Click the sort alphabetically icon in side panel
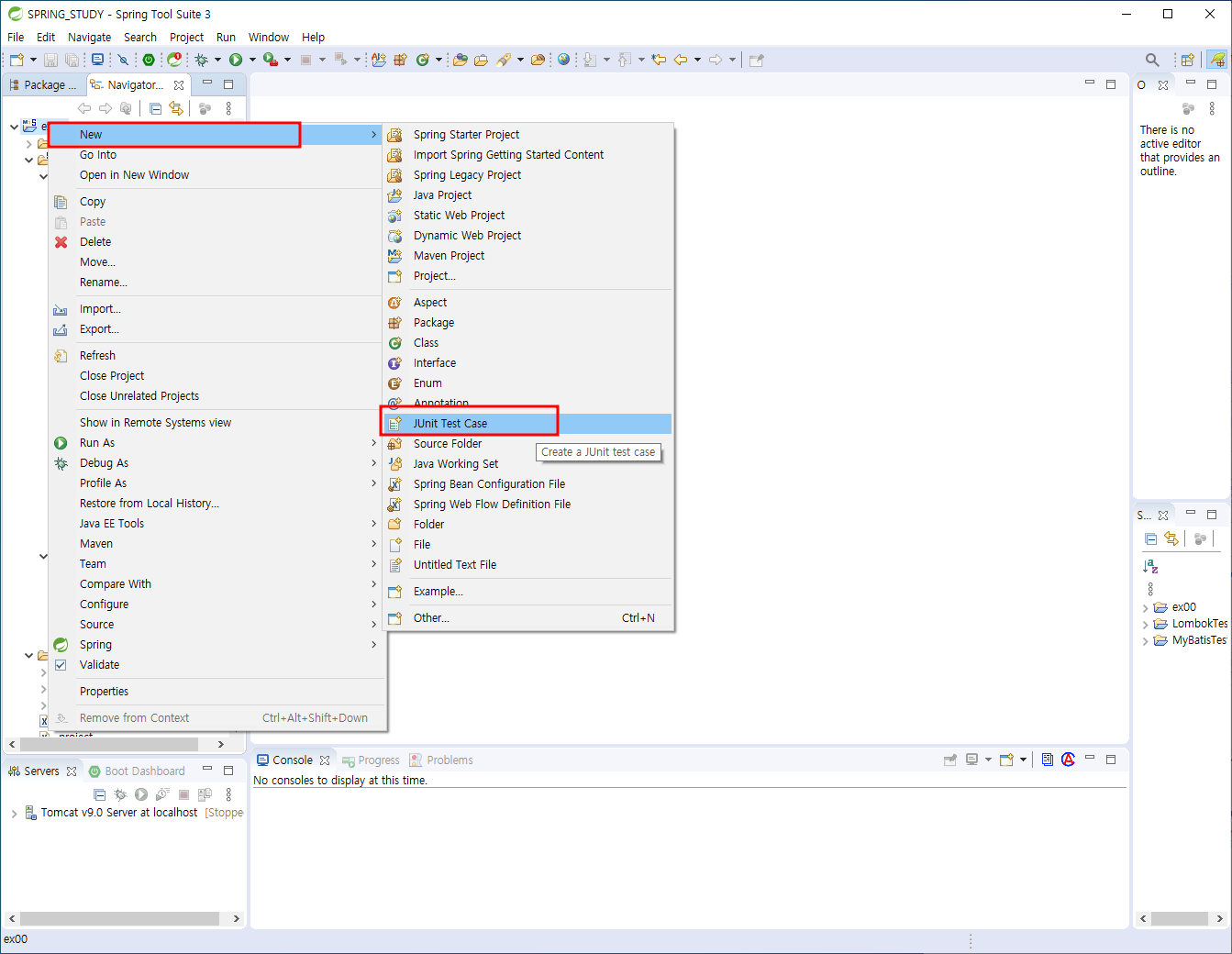 1150,566
